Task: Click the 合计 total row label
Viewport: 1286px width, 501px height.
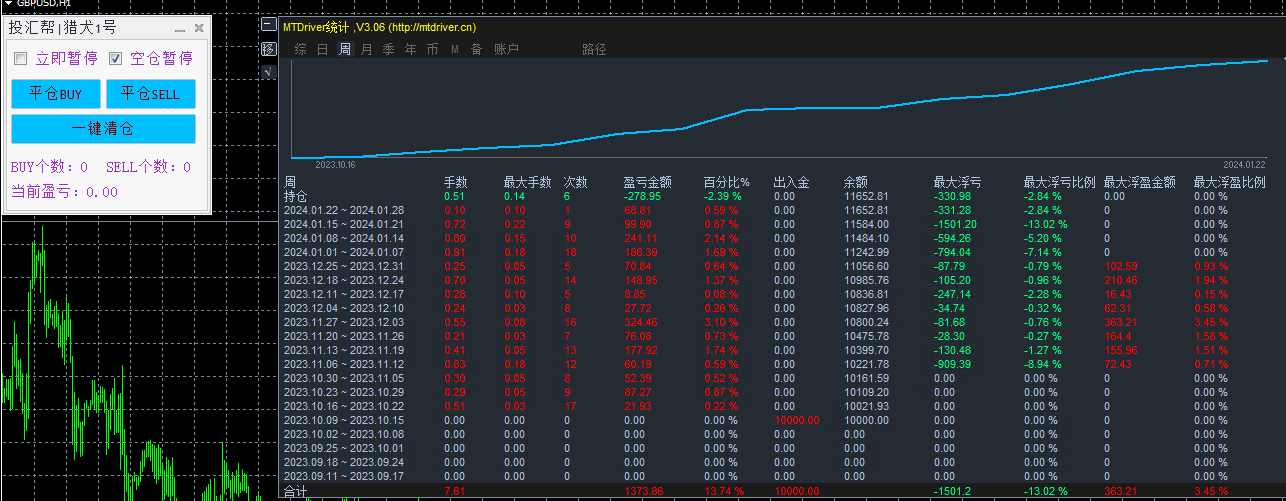Action: click(296, 493)
